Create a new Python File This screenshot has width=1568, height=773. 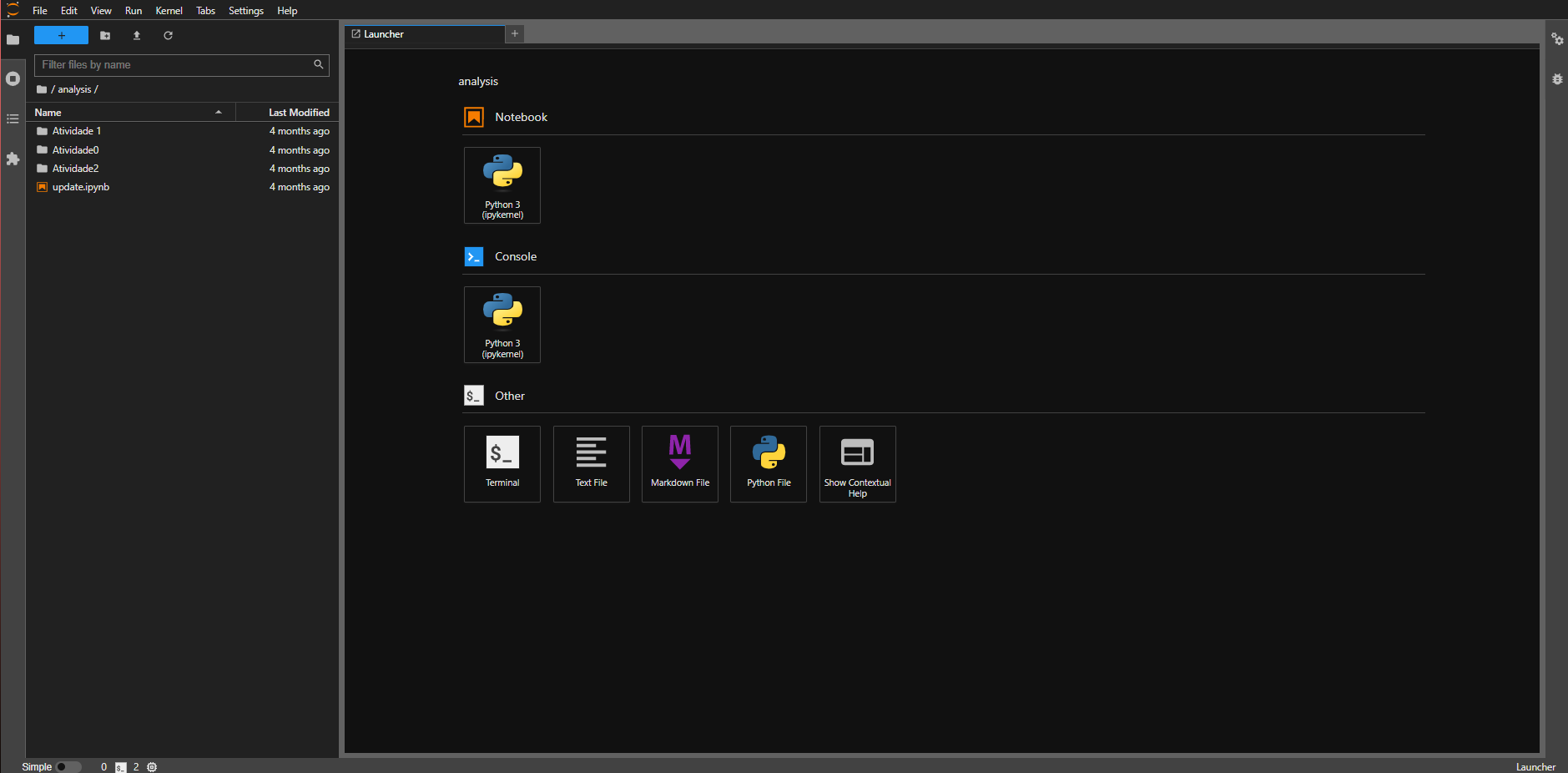[769, 464]
